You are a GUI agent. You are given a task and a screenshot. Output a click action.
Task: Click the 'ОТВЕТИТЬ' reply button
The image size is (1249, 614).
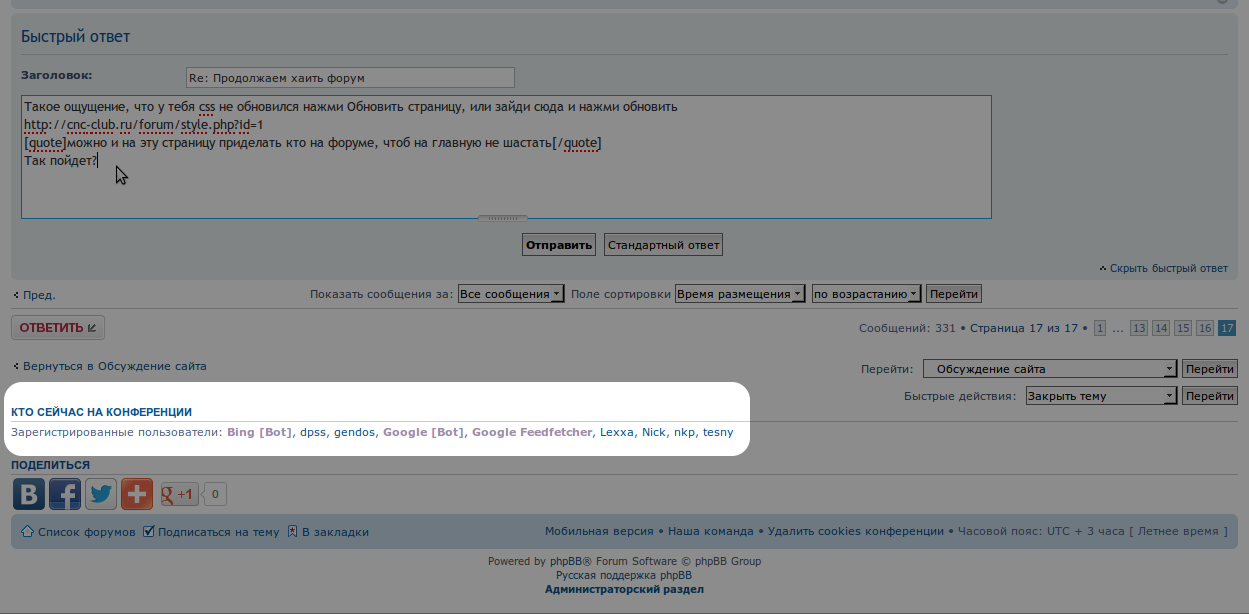pyautogui.click(x=58, y=328)
